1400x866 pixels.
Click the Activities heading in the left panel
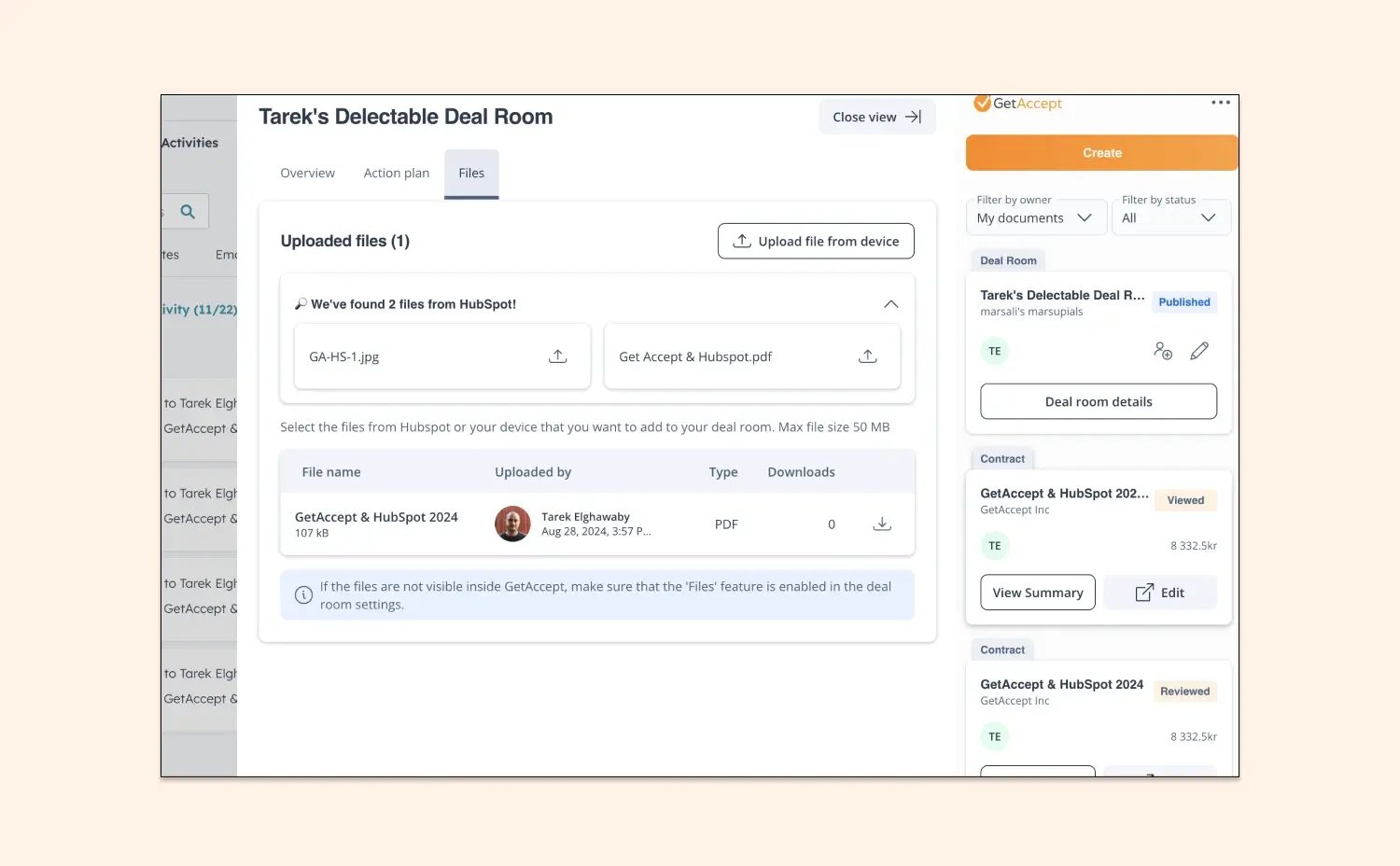point(189,143)
